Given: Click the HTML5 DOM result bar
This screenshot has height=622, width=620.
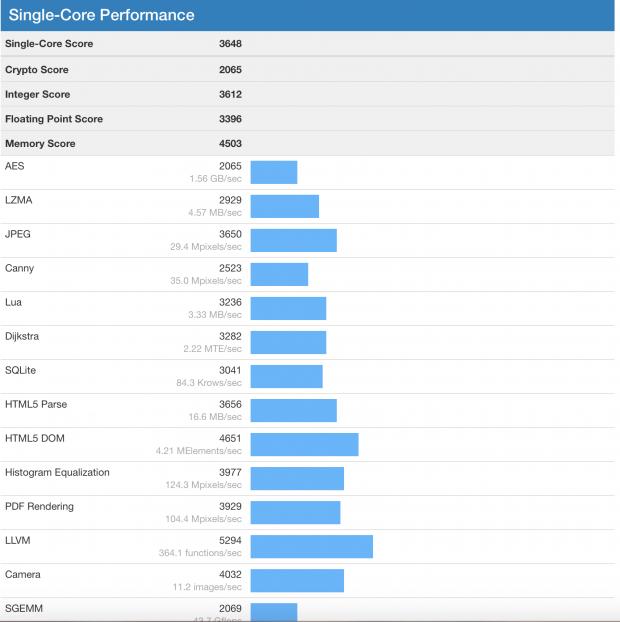Looking at the screenshot, I should 304,444.
